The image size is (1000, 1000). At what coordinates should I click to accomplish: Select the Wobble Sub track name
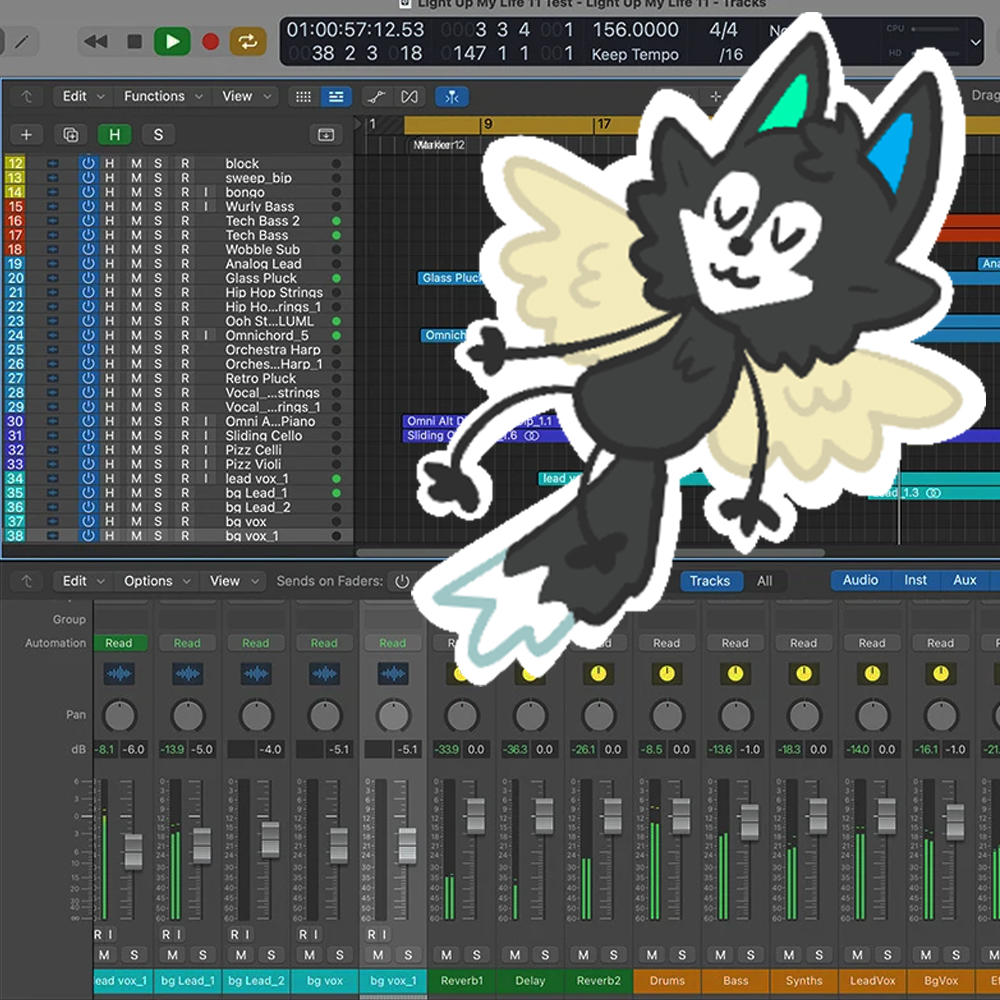point(262,249)
